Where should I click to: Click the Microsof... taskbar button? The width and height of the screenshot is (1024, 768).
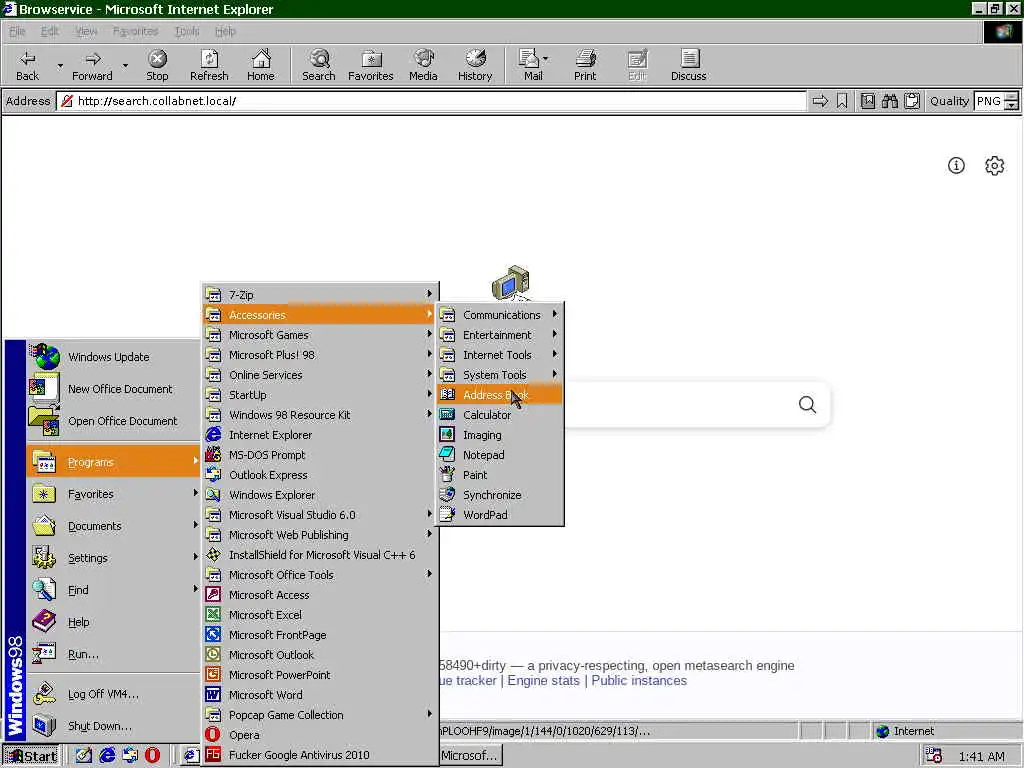coord(469,756)
